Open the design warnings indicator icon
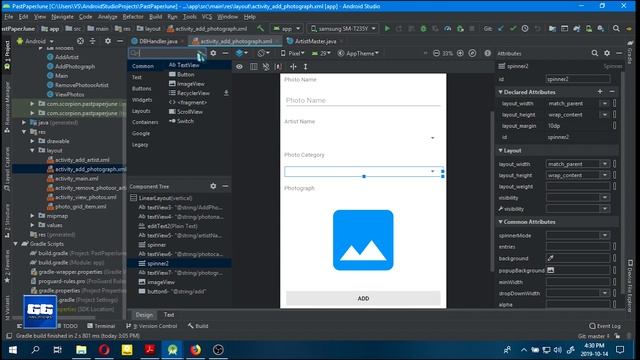Viewport: 640px width, 360px height. click(x=487, y=53)
